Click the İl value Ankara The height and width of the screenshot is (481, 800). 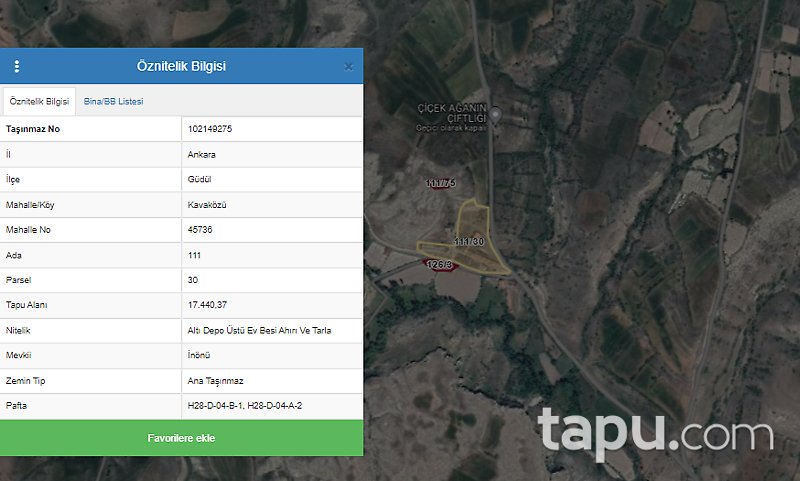202,155
